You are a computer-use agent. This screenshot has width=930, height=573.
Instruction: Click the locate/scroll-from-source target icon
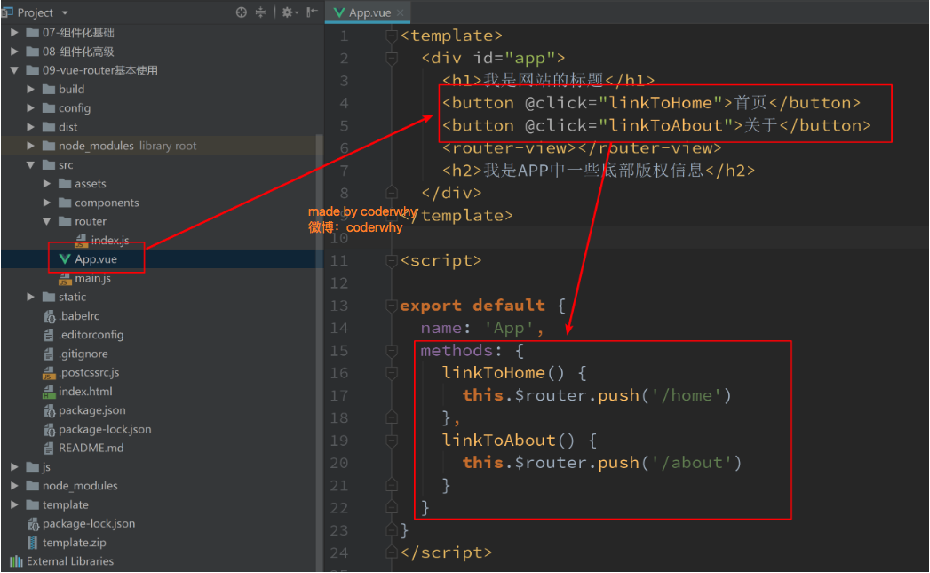tap(241, 12)
